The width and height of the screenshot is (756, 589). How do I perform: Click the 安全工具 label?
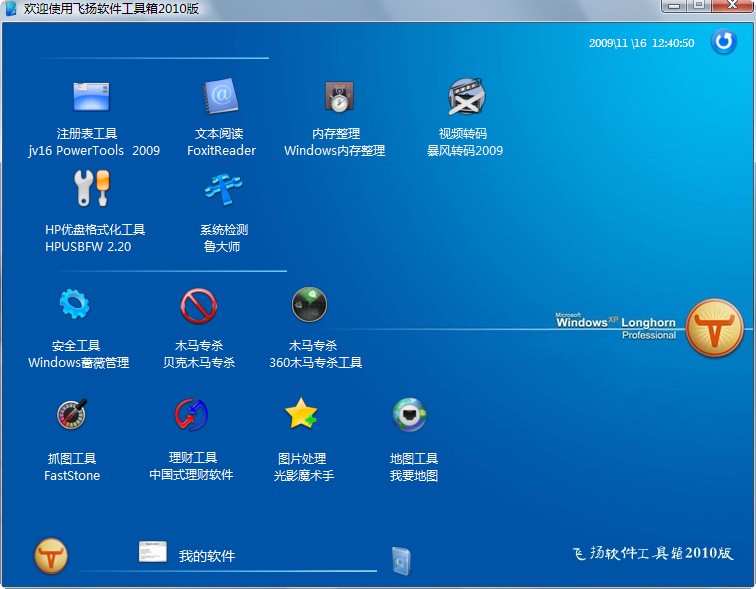click(76, 346)
